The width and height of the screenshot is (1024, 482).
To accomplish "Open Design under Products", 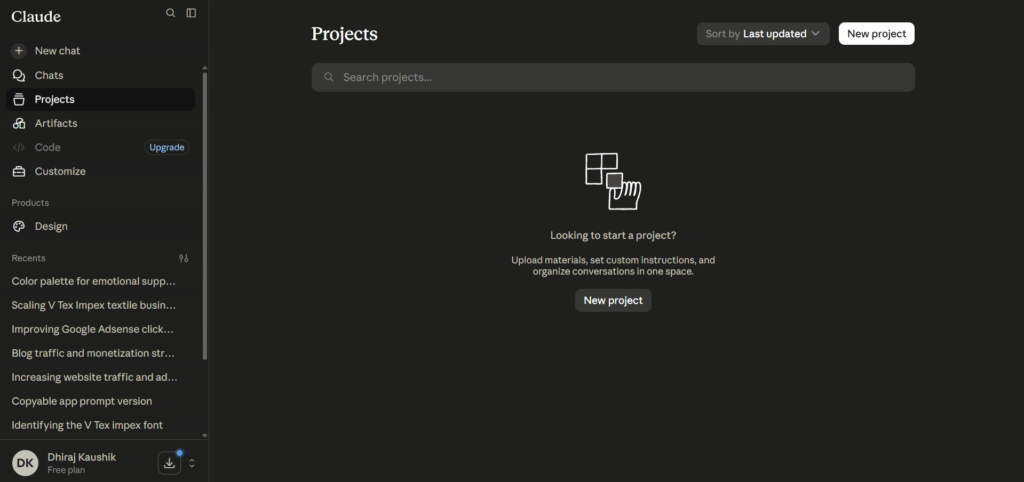I will [101, 226].
